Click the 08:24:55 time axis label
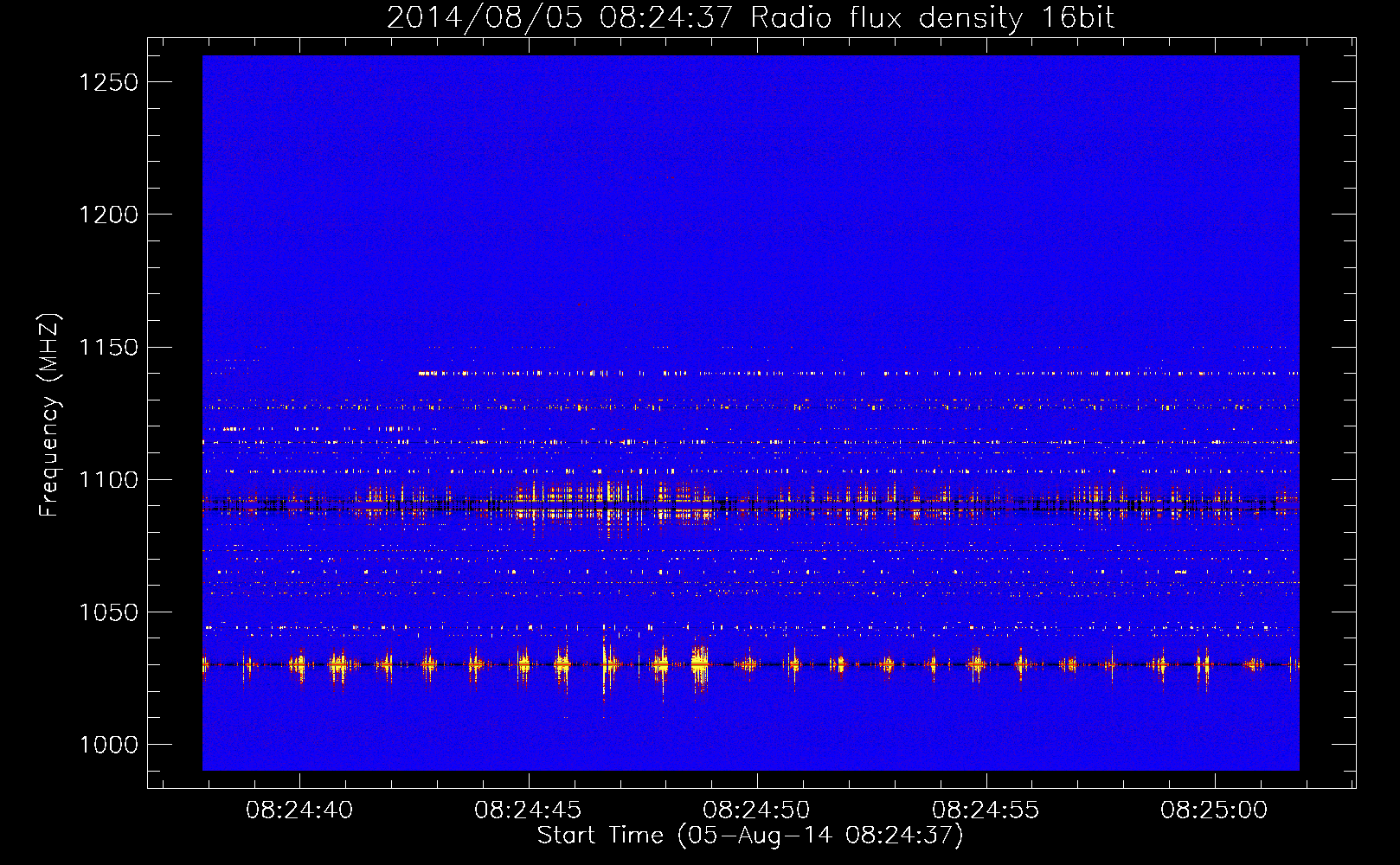 click(x=986, y=811)
